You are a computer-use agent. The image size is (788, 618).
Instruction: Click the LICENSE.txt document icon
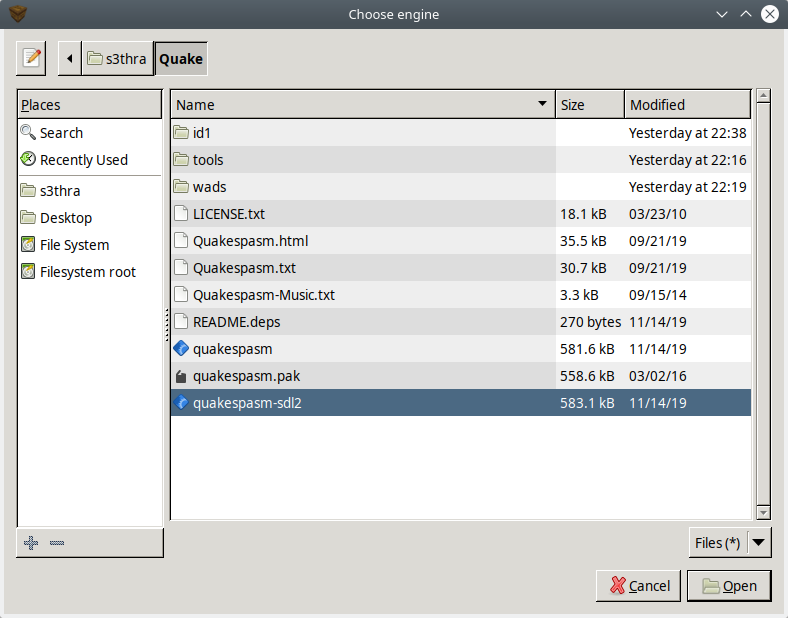pos(181,214)
